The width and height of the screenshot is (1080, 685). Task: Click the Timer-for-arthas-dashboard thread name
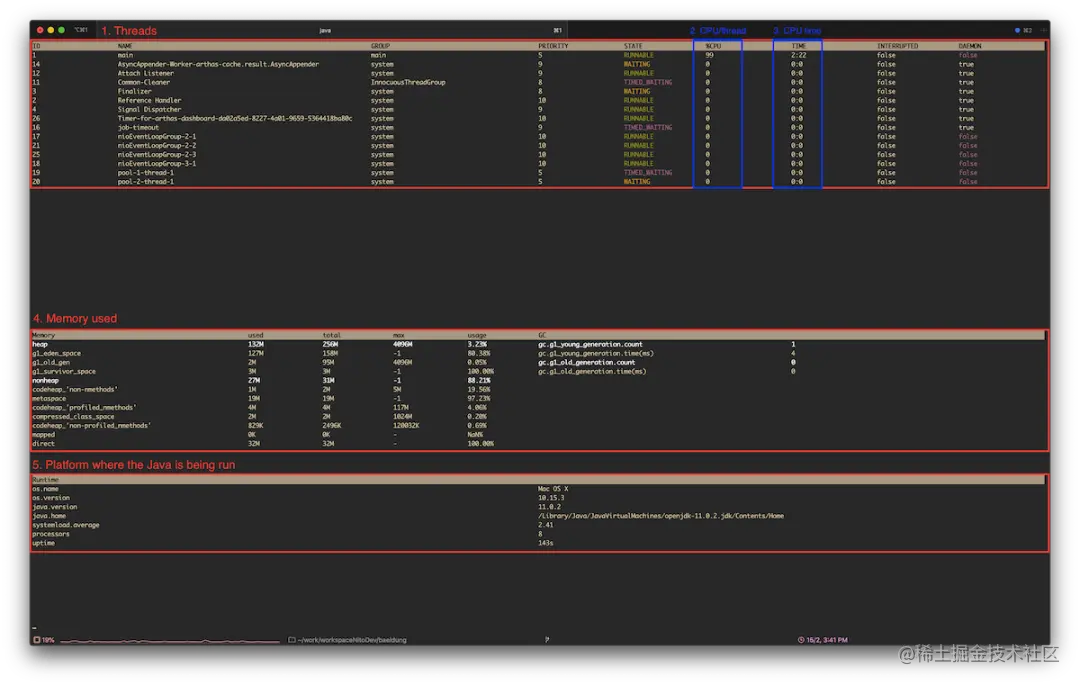pyautogui.click(x=234, y=118)
